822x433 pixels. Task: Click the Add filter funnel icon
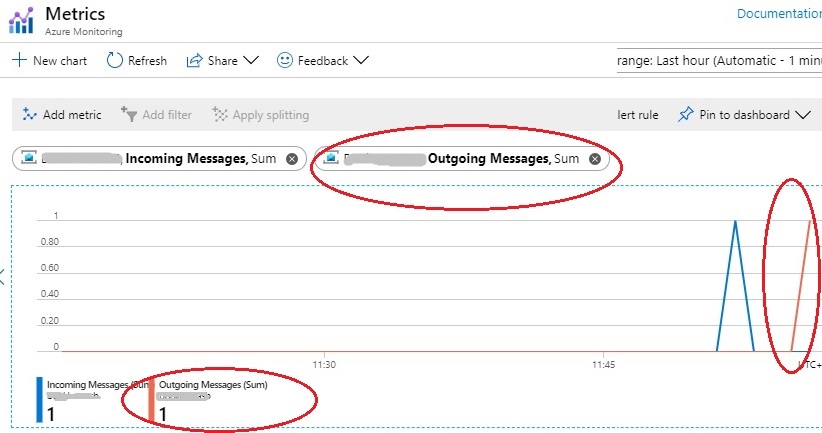[128, 114]
